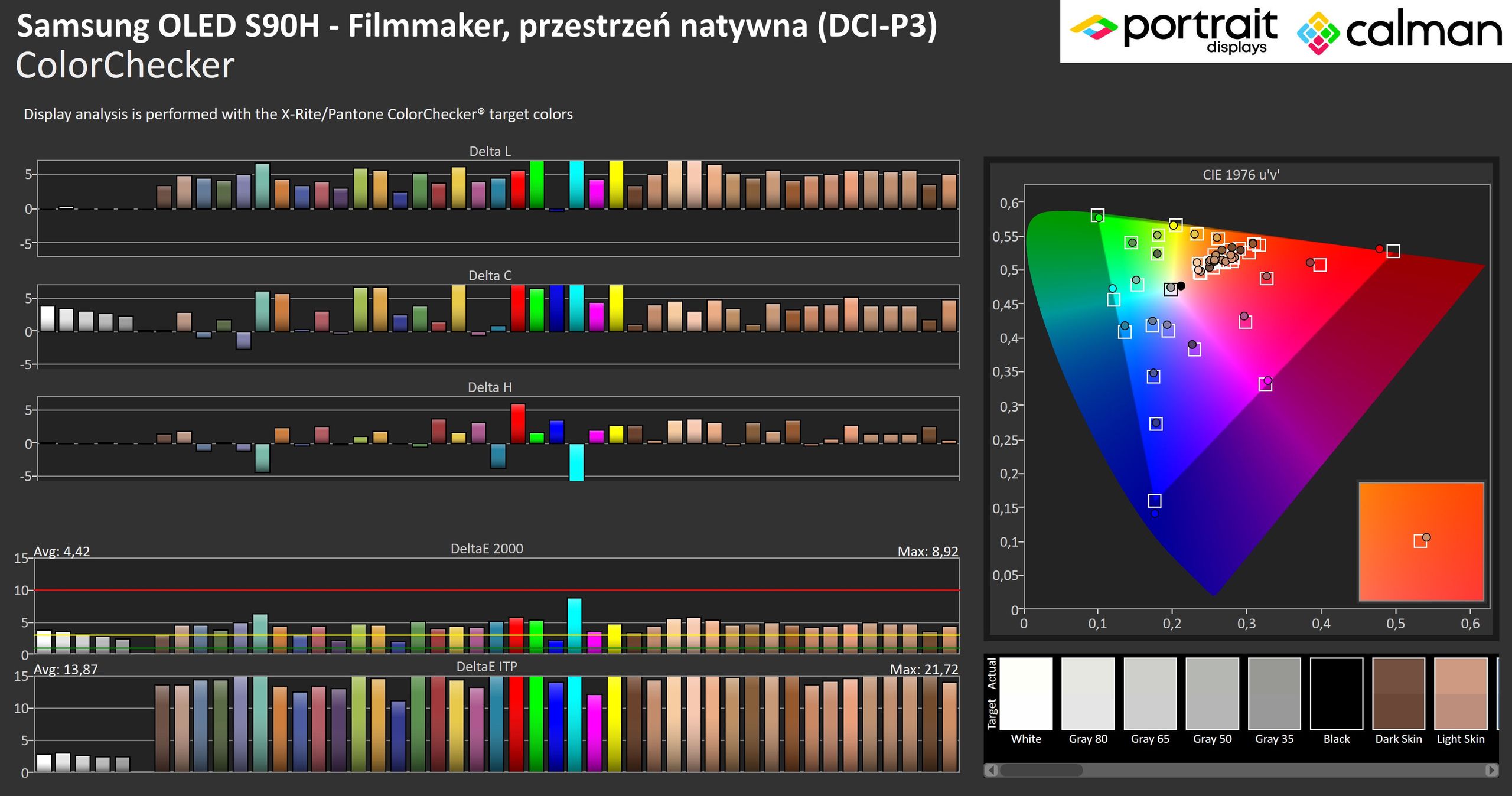Click the 'Avg: 13,87' DeltaE ITP value
This screenshot has width=1512, height=796.
click(66, 670)
